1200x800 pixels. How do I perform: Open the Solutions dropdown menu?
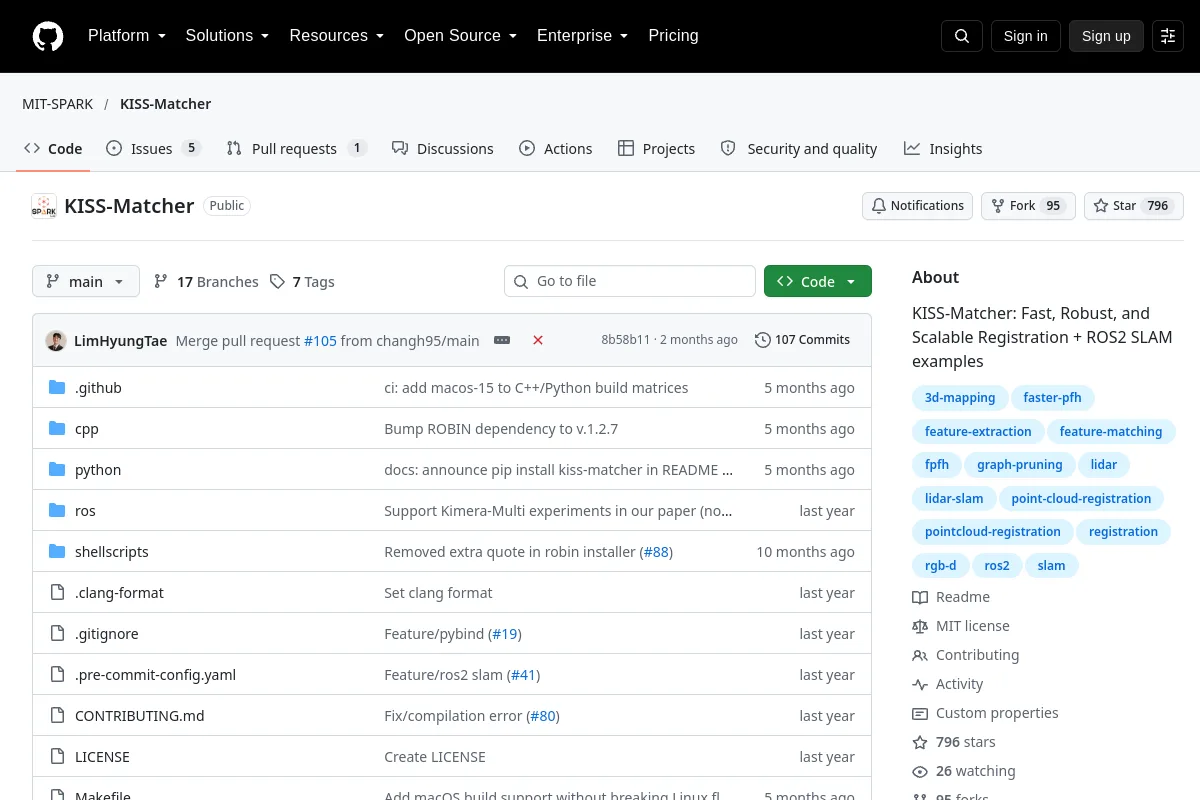(227, 36)
